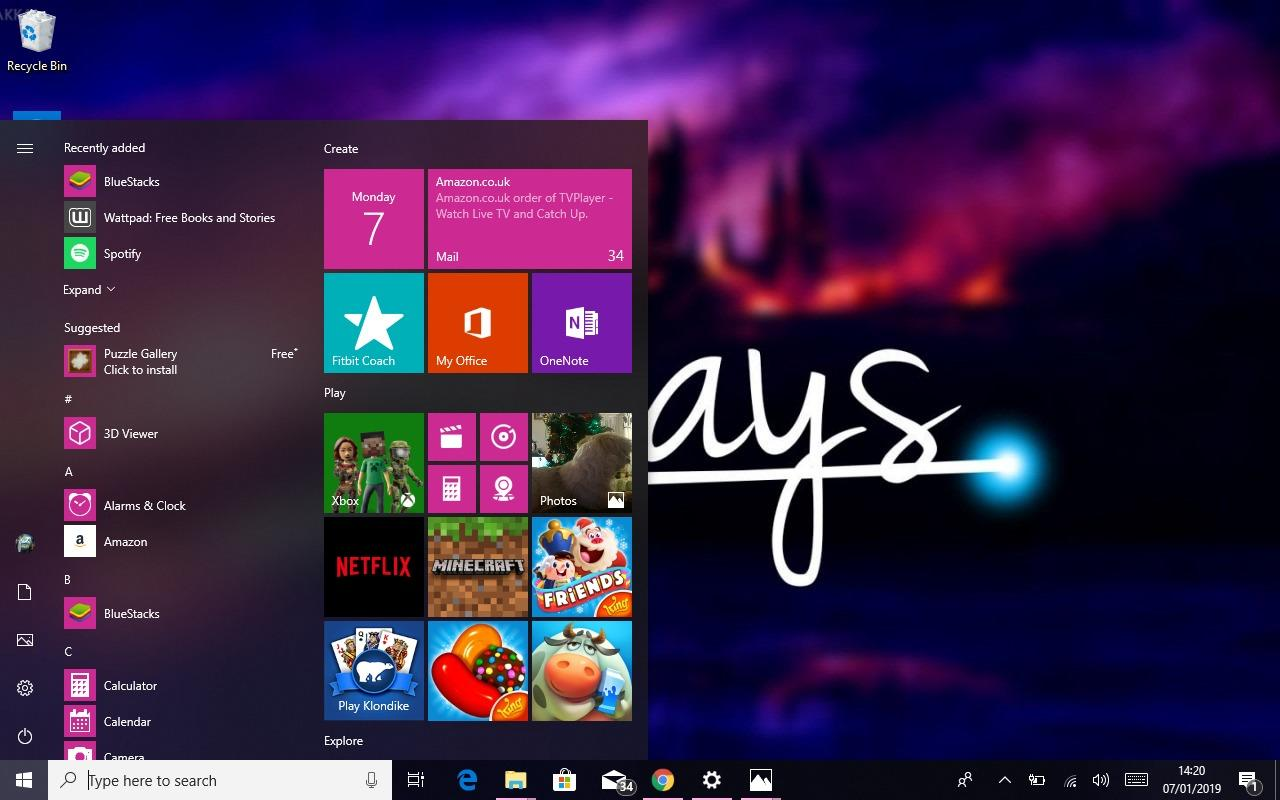
Task: Expand the Recently added list
Action: (x=89, y=290)
